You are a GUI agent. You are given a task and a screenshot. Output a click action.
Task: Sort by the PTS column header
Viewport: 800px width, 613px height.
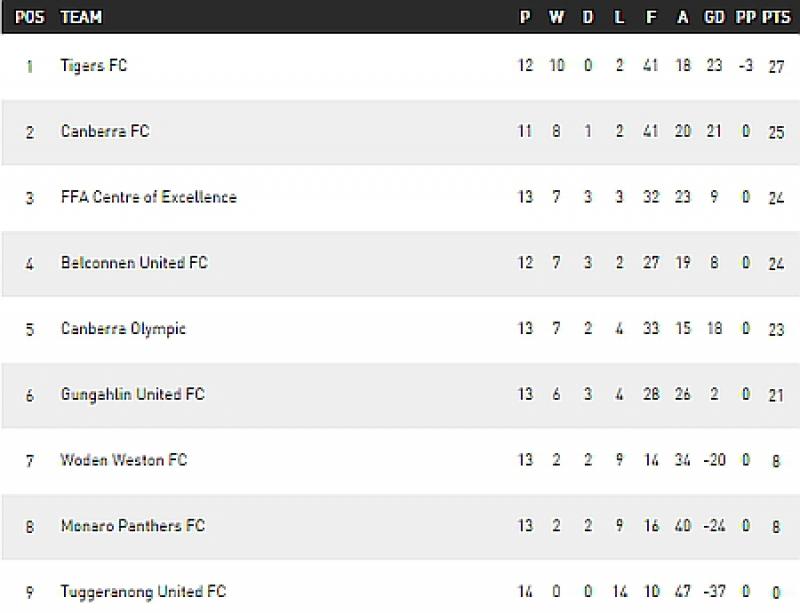(776, 17)
